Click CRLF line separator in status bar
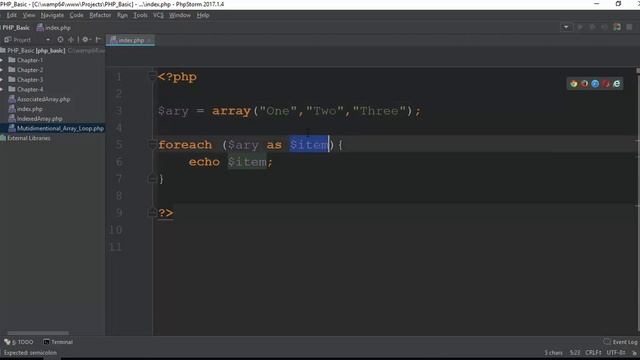Image resolution: width=640 pixels, height=360 pixels. pos(593,353)
